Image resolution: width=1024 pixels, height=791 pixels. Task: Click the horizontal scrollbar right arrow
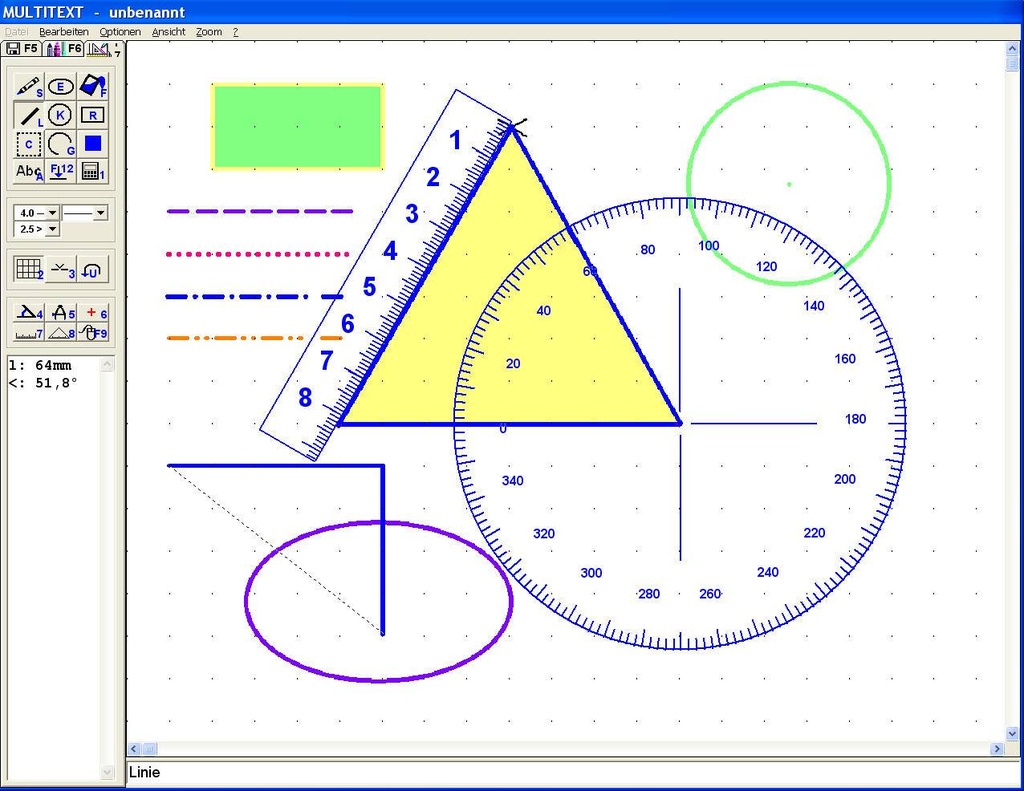click(x=997, y=749)
